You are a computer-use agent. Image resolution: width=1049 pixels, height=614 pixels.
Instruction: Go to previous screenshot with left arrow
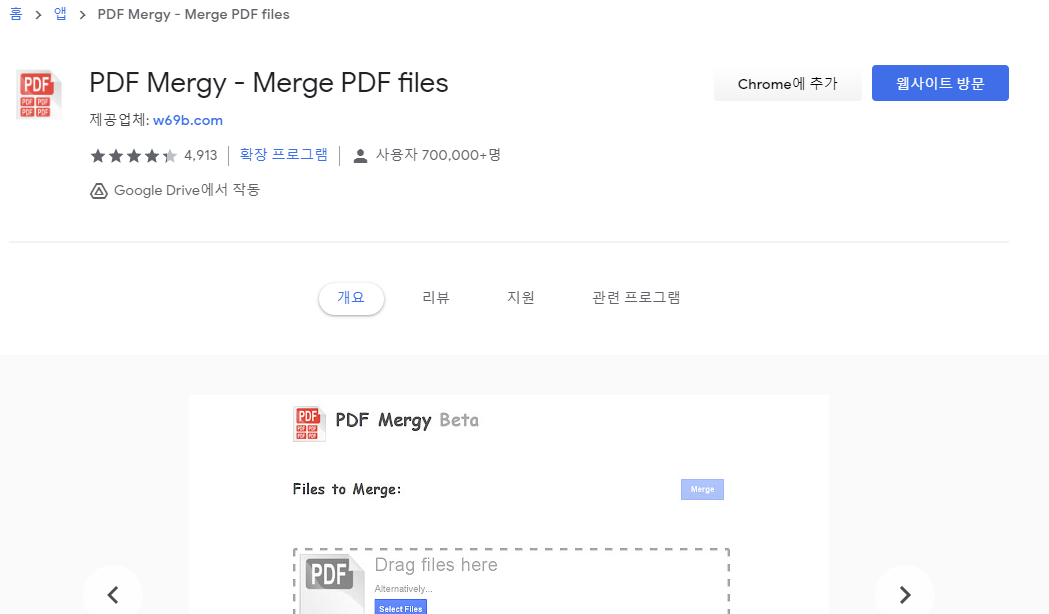coord(113,594)
